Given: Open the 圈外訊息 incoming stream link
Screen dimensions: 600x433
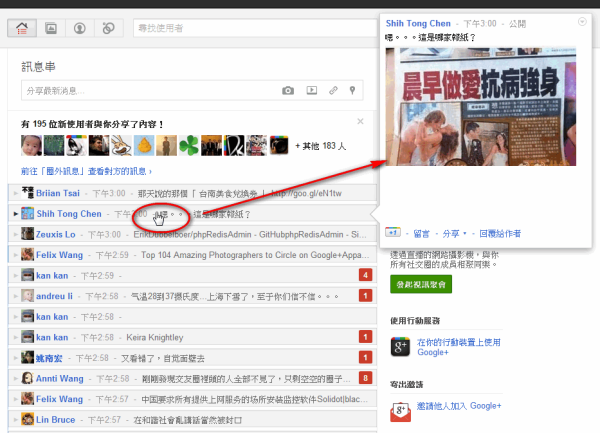Looking at the screenshot, I should (x=86, y=171).
